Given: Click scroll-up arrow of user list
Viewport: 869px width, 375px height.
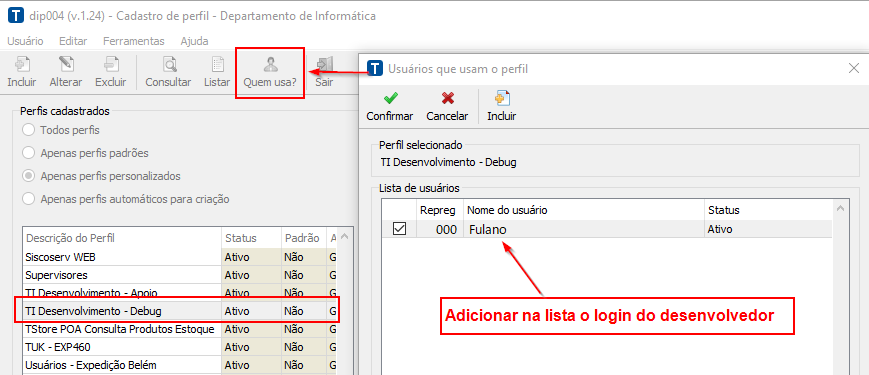Looking at the screenshot, I should [840, 210].
